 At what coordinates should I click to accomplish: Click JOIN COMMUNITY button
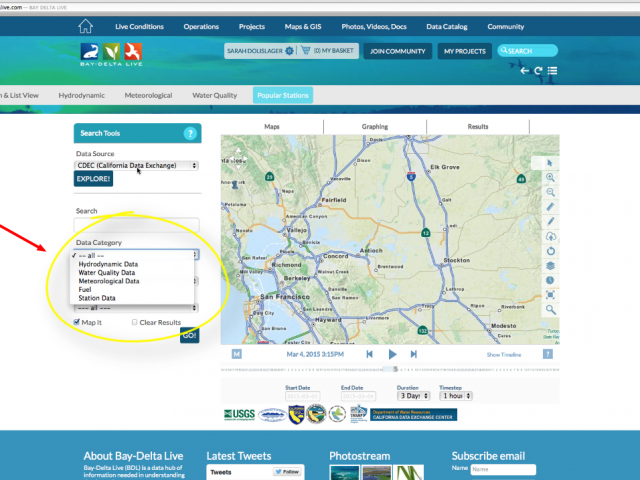point(398,51)
